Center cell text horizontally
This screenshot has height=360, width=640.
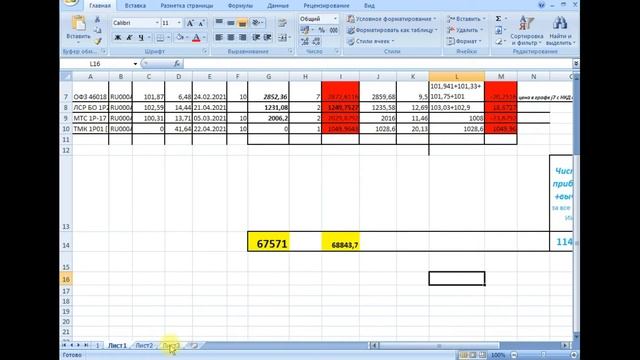pyautogui.click(x=231, y=38)
